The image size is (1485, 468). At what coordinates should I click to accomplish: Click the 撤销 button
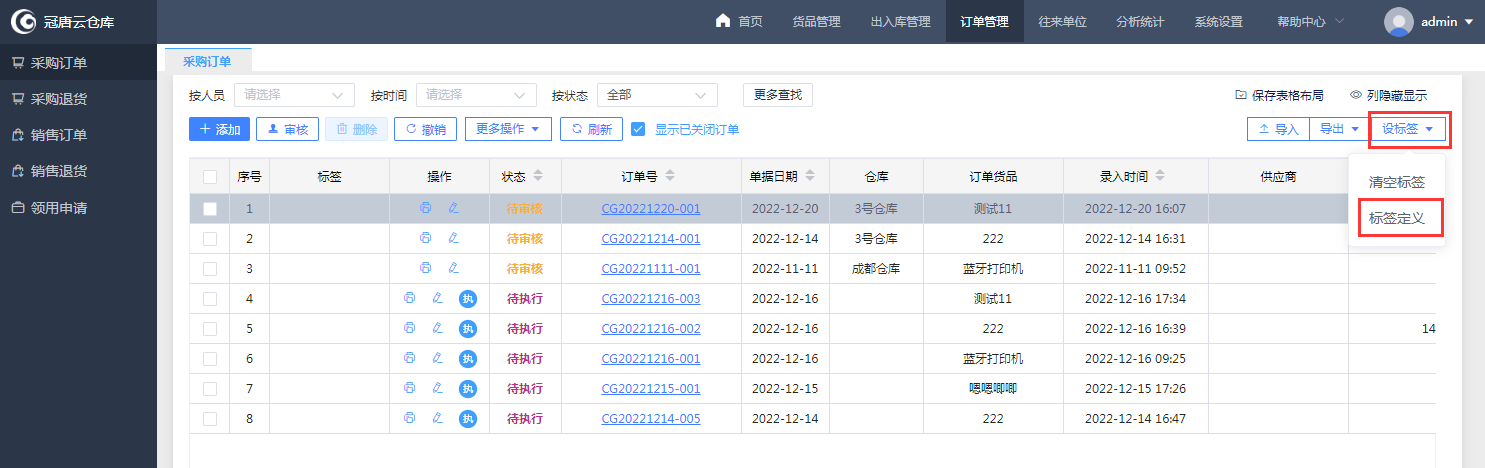[425, 129]
